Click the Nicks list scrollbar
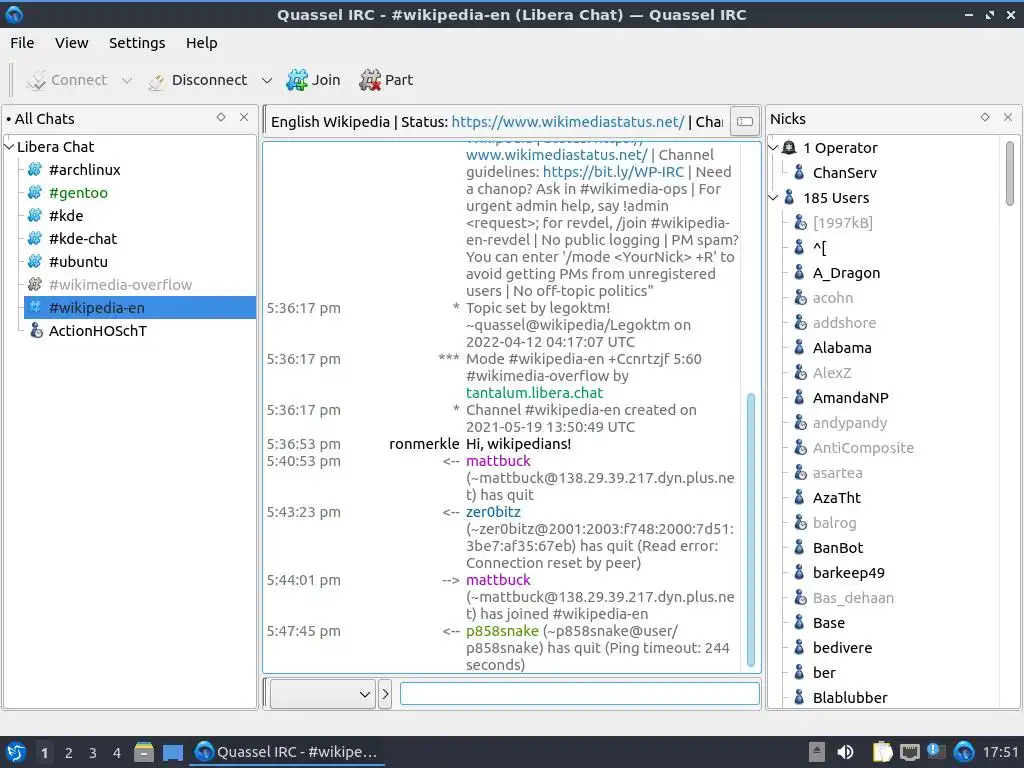This screenshot has width=1024, height=768. [1010, 174]
